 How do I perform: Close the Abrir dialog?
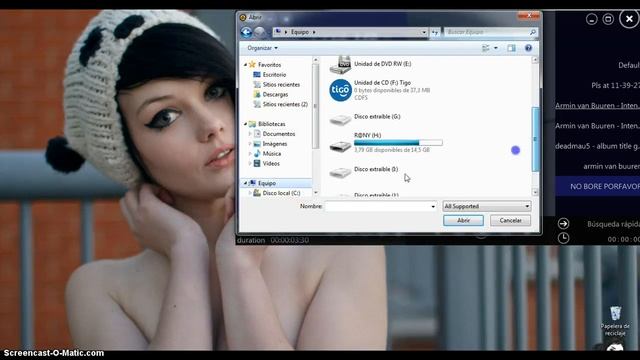pyautogui.click(x=529, y=16)
